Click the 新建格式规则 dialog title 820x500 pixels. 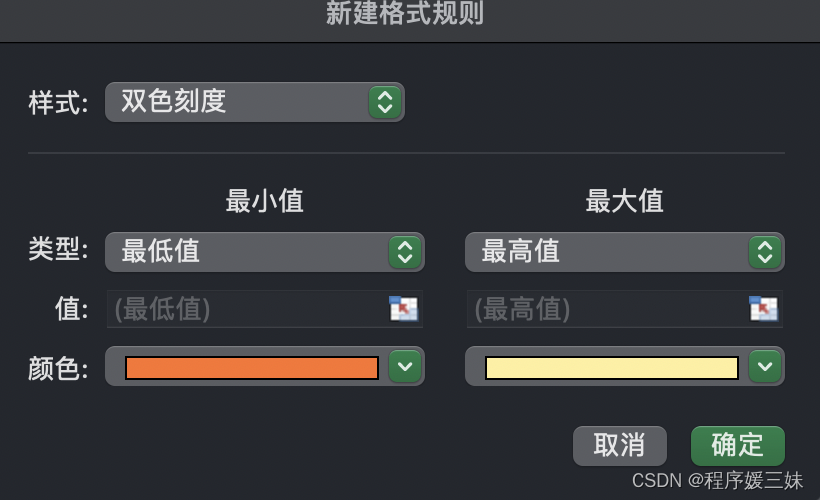click(x=405, y=14)
